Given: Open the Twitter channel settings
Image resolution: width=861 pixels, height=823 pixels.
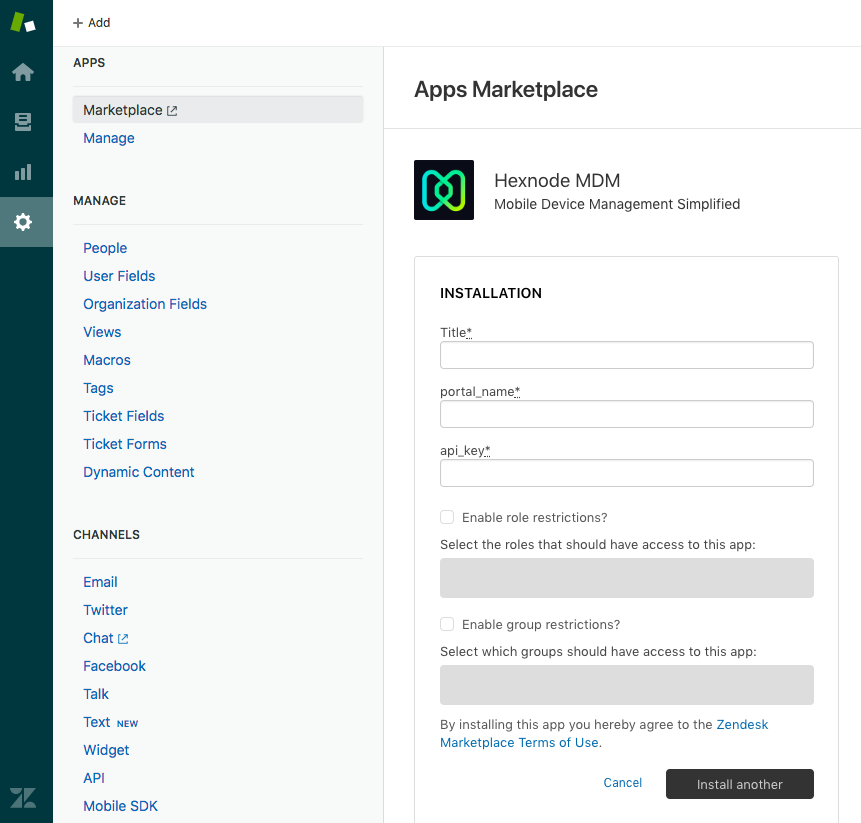Looking at the screenshot, I should pyautogui.click(x=105, y=609).
